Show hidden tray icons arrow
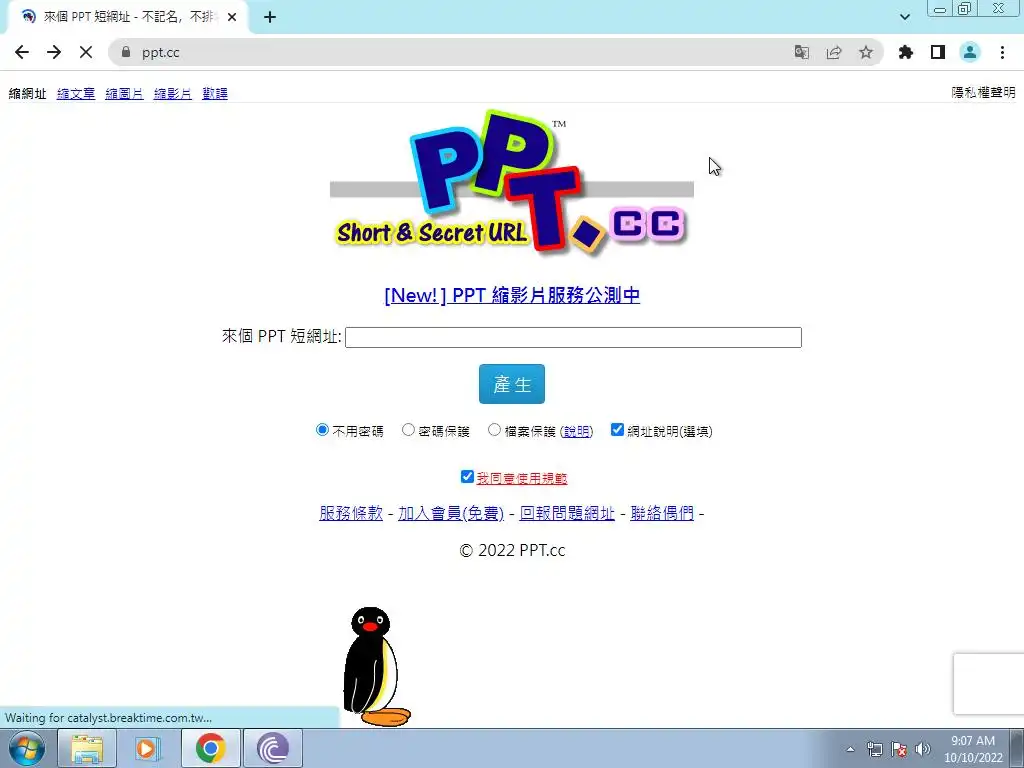This screenshot has height=768, width=1024. [850, 749]
